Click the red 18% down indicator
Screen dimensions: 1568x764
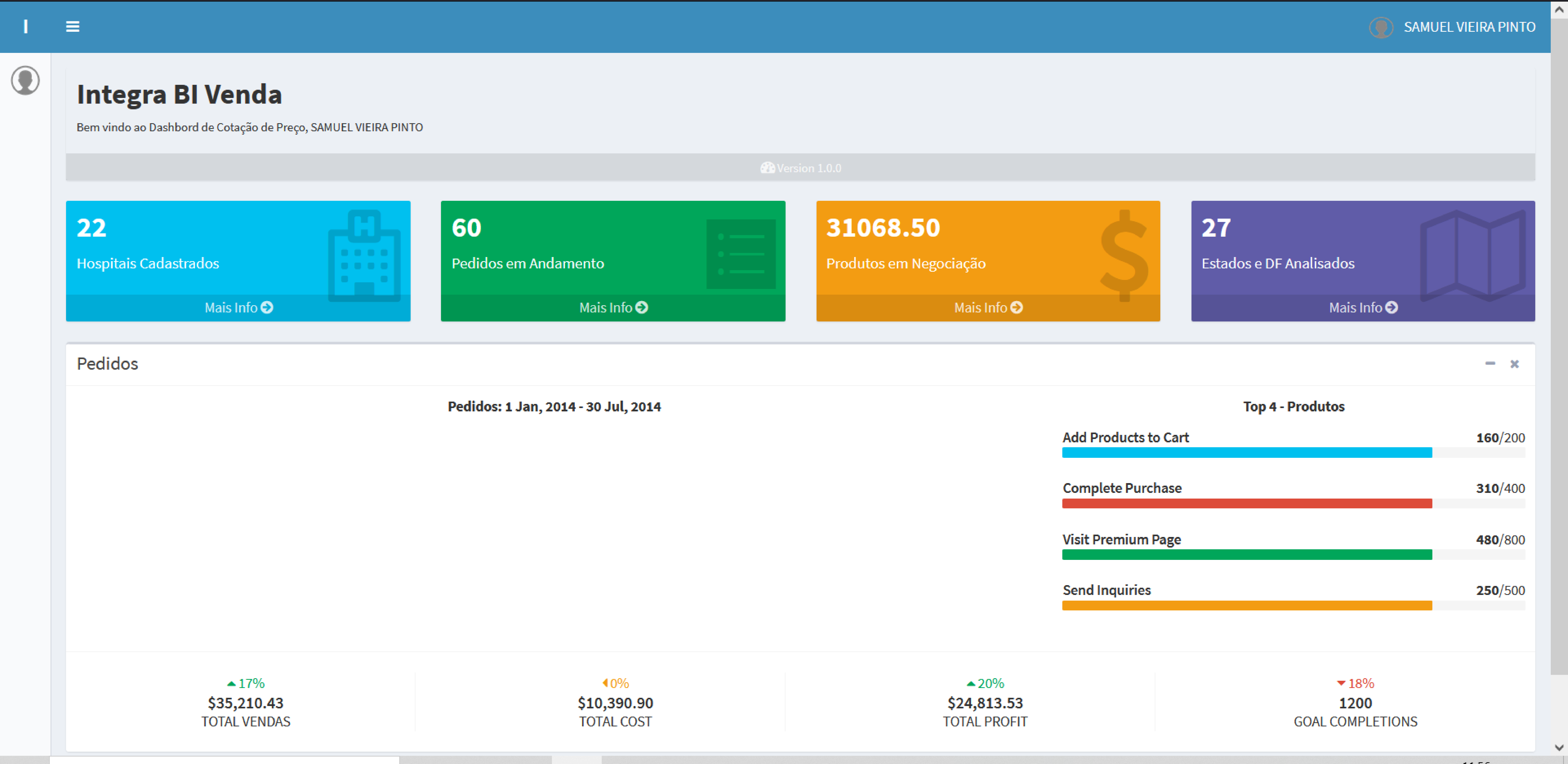coord(1356,684)
